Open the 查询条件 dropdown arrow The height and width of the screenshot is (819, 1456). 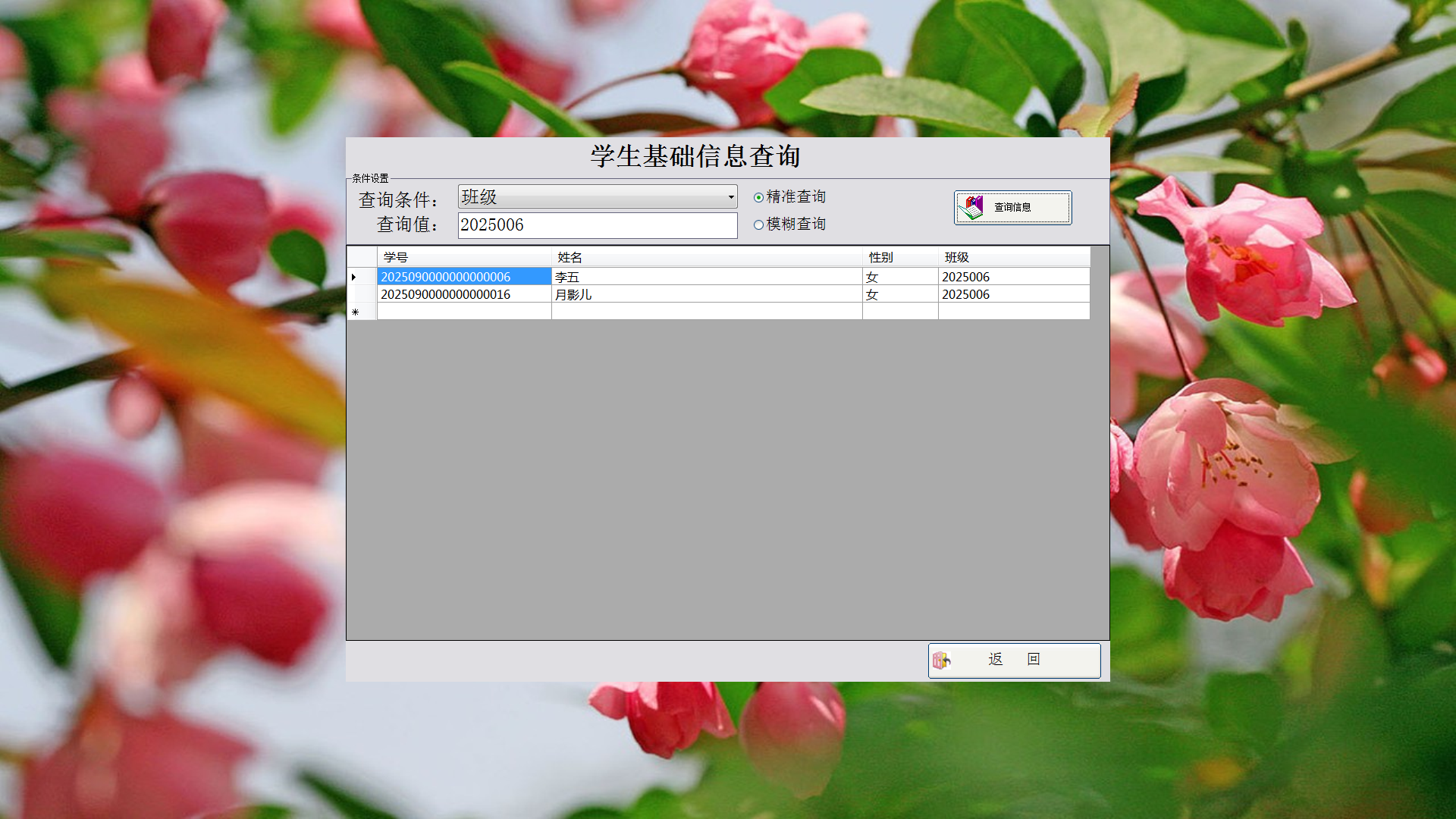tap(730, 197)
